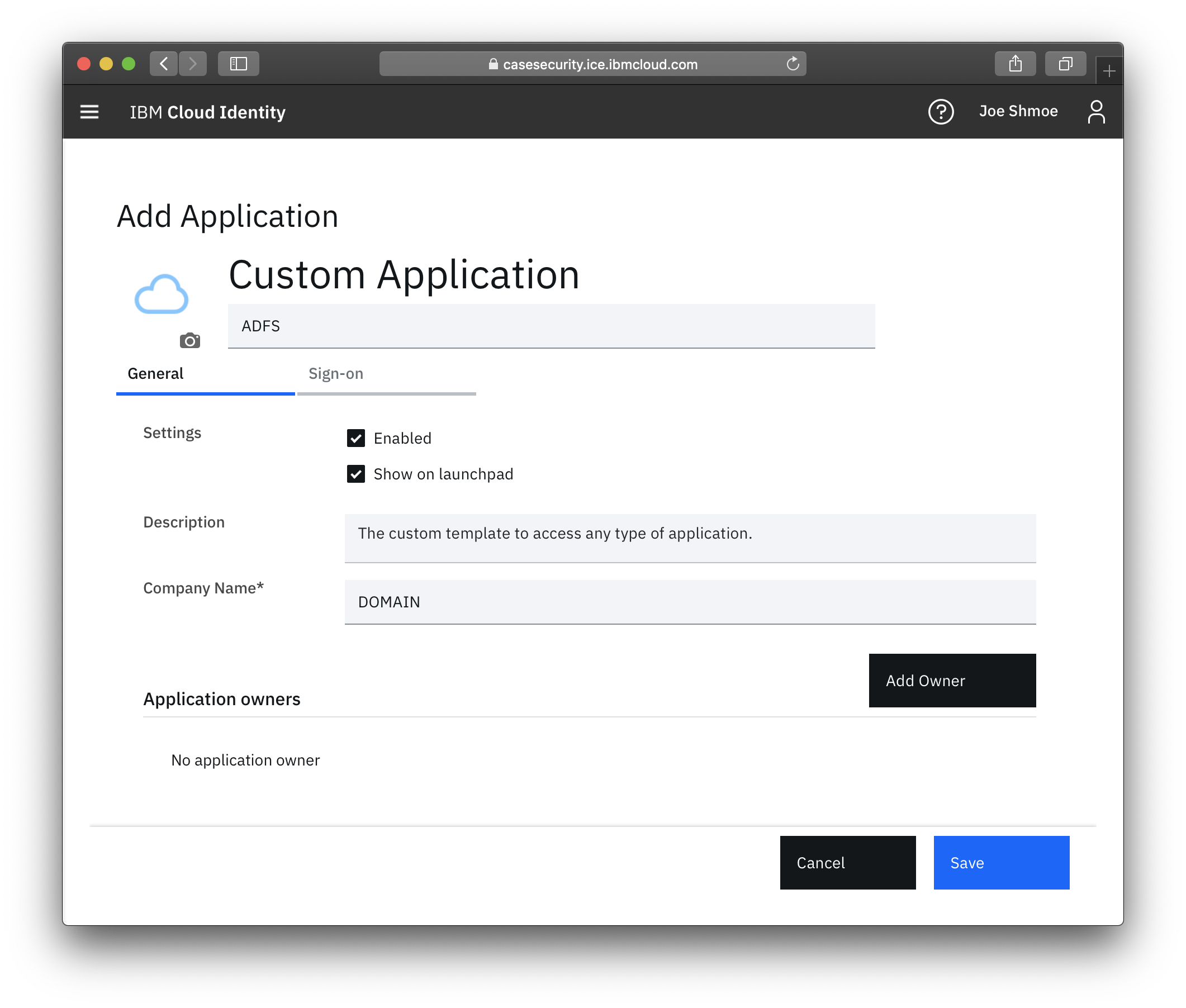
Task: Select the General tab
Action: tap(155, 373)
